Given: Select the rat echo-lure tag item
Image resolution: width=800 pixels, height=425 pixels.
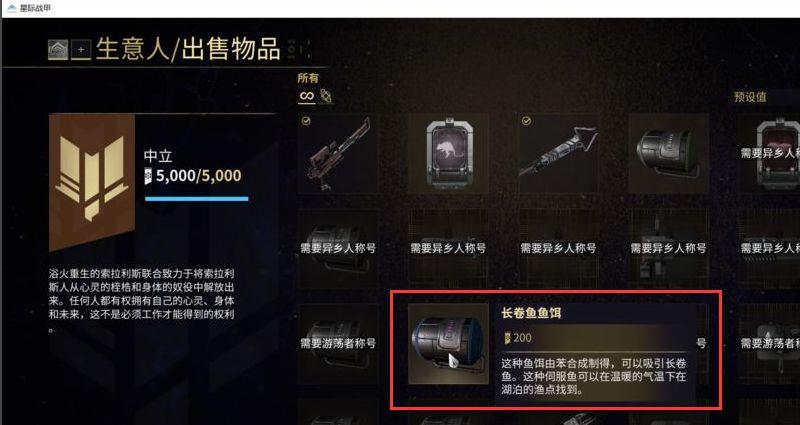Looking at the screenshot, I should pos(448,154).
